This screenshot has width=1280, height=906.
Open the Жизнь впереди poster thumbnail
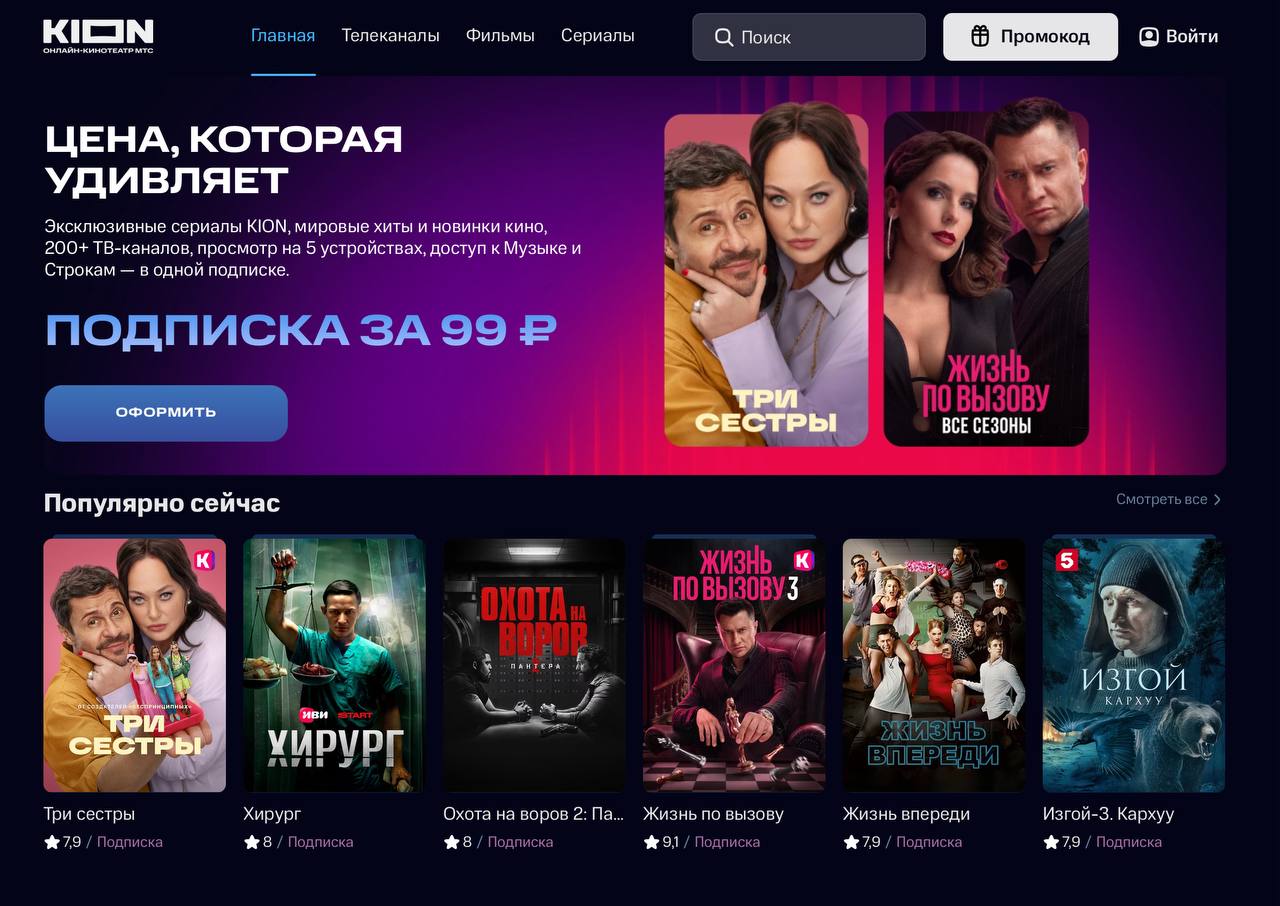934,665
